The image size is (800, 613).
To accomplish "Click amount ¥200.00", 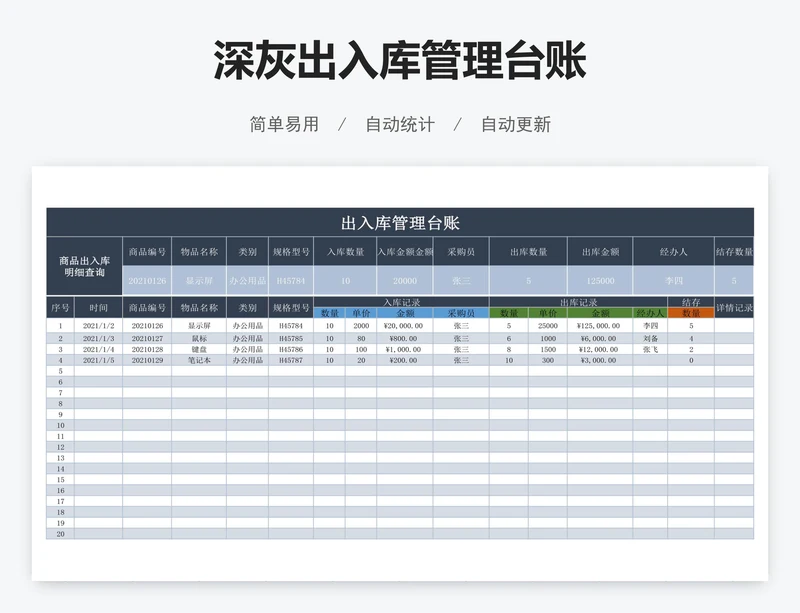I will [403, 360].
